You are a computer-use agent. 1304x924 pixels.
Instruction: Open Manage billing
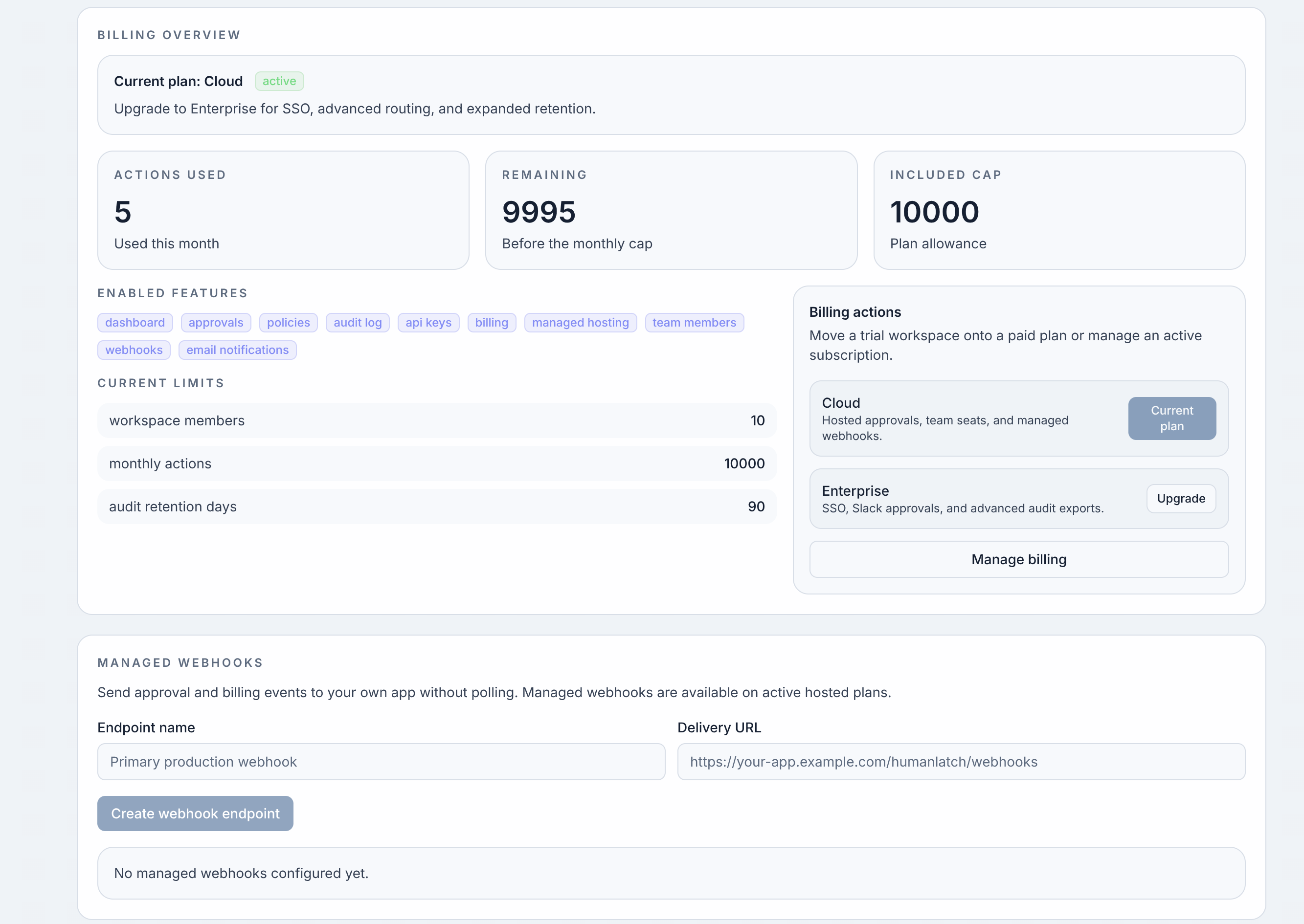click(x=1018, y=559)
